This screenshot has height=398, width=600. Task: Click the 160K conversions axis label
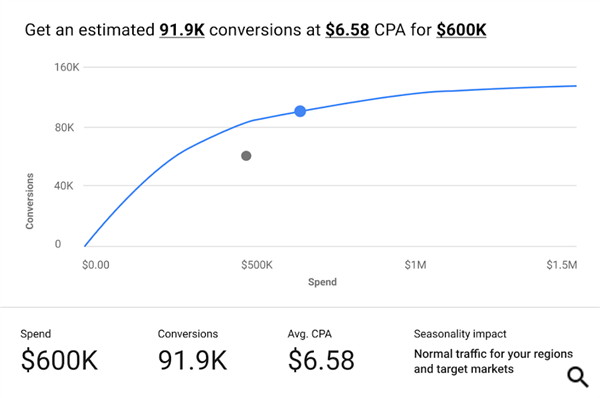point(67,67)
